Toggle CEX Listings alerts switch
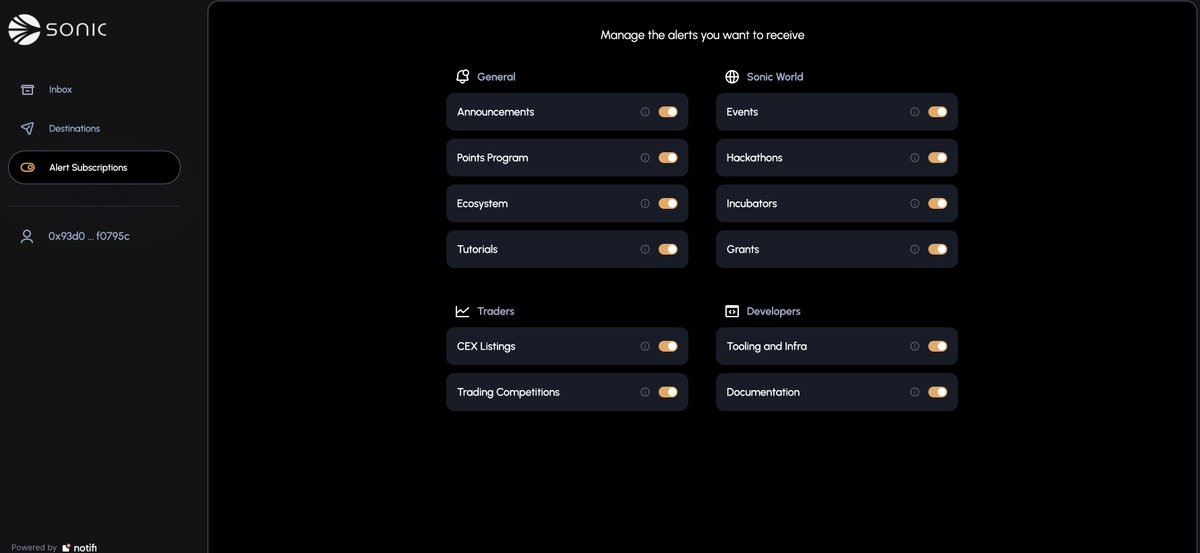The width and height of the screenshot is (1200, 553). click(x=668, y=347)
